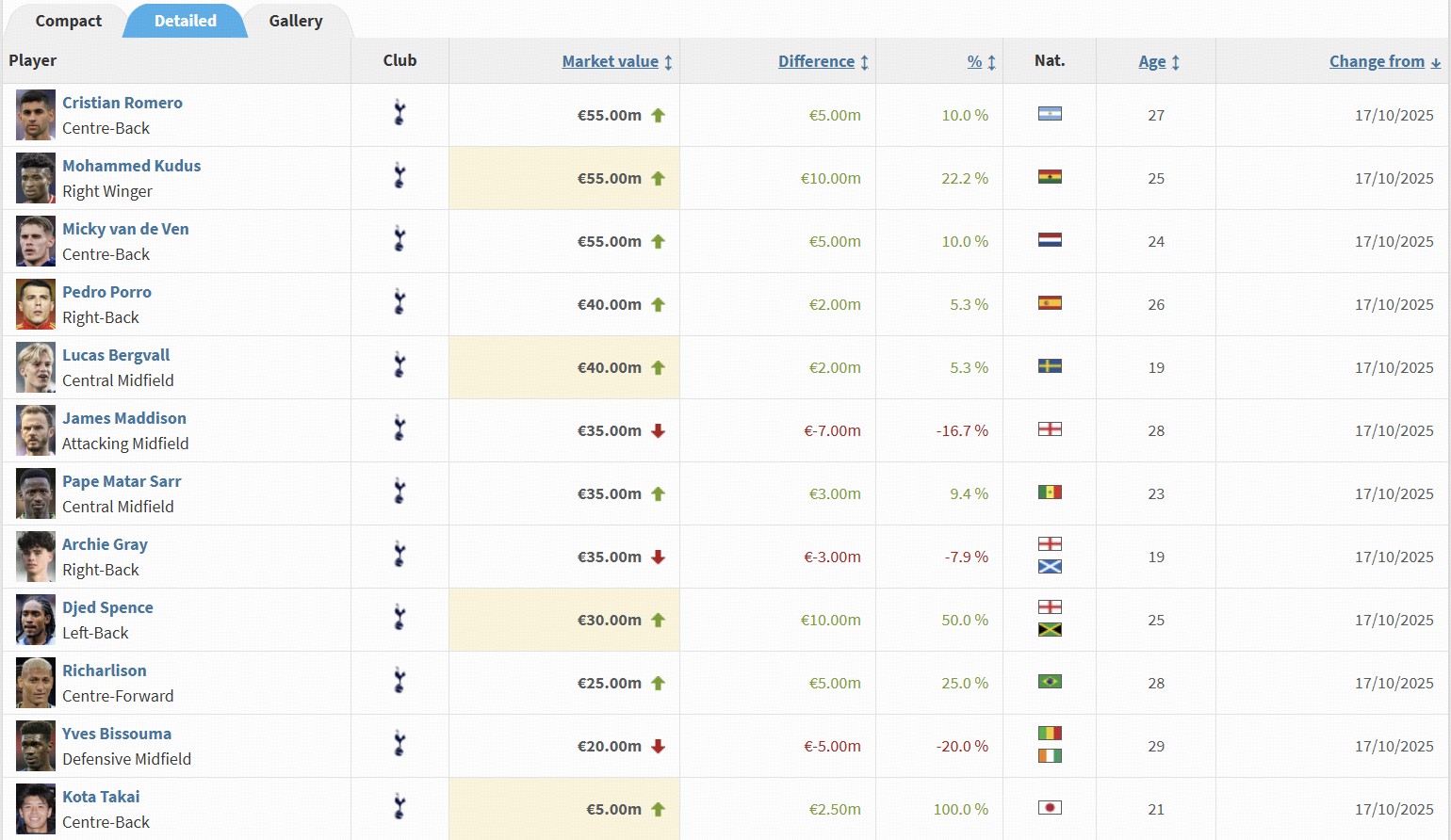Click the Jamaica flag in Djed Spence row
This screenshot has height=840, width=1451.
click(x=1050, y=630)
